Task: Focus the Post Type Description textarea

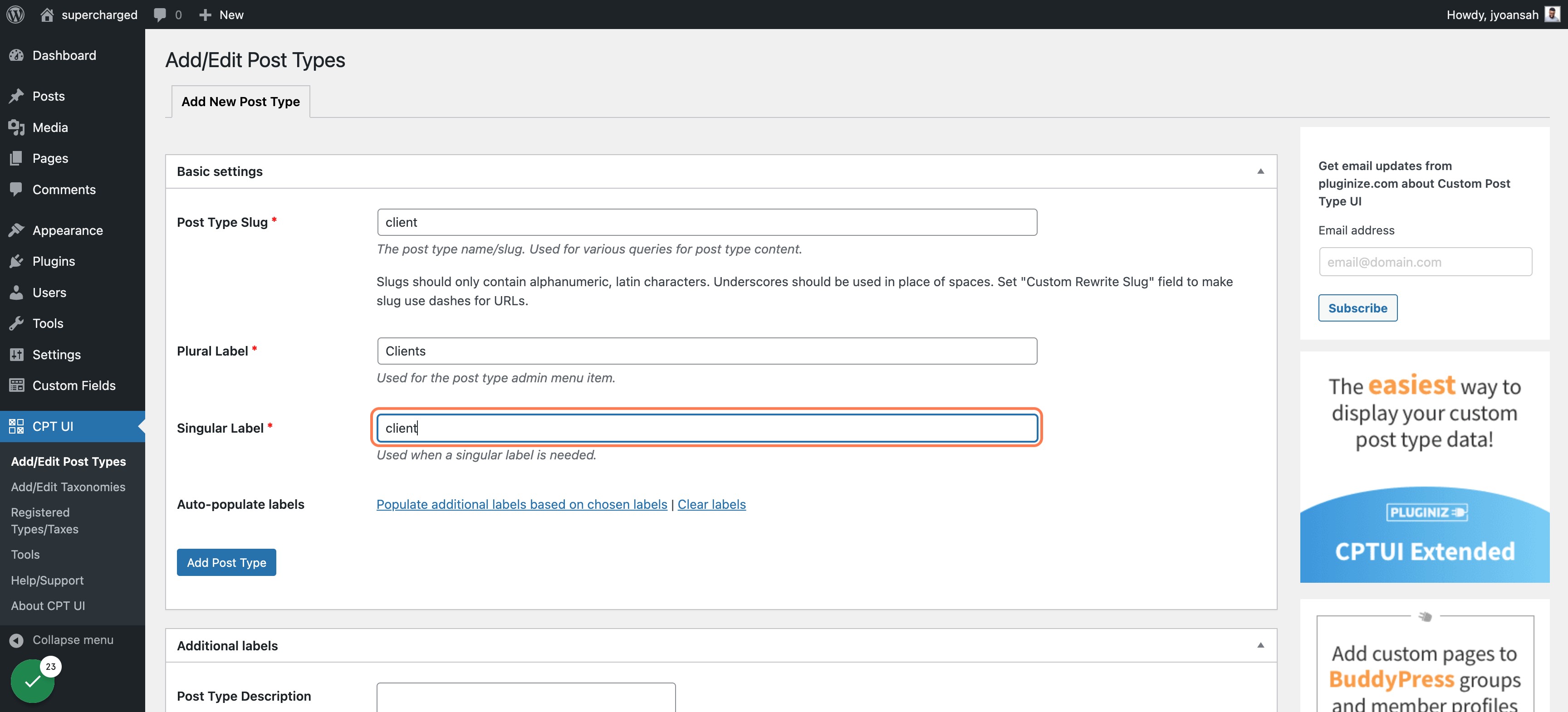Action: 526,697
